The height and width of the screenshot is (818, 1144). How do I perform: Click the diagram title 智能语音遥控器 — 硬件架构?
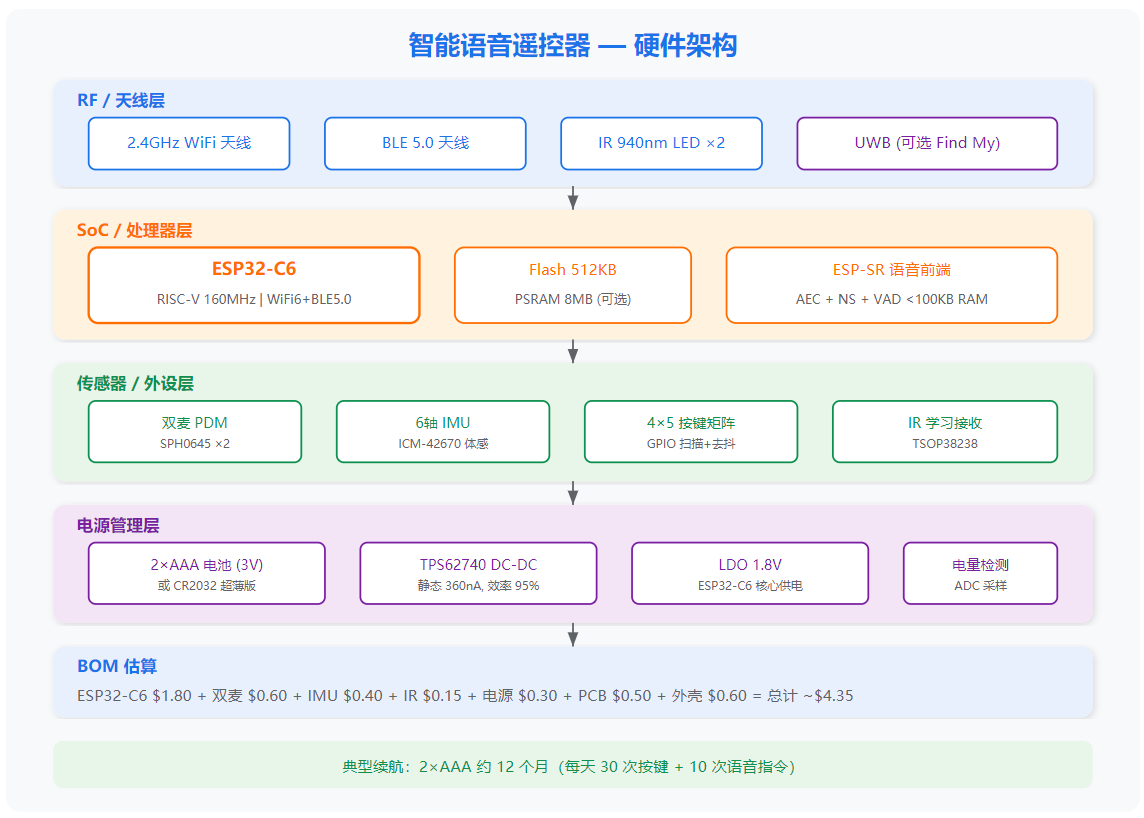click(x=572, y=45)
